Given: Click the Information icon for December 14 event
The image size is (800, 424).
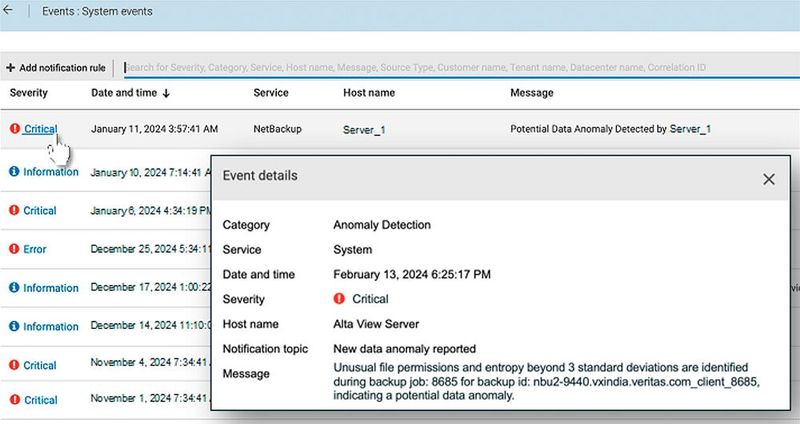Looking at the screenshot, I should [14, 327].
